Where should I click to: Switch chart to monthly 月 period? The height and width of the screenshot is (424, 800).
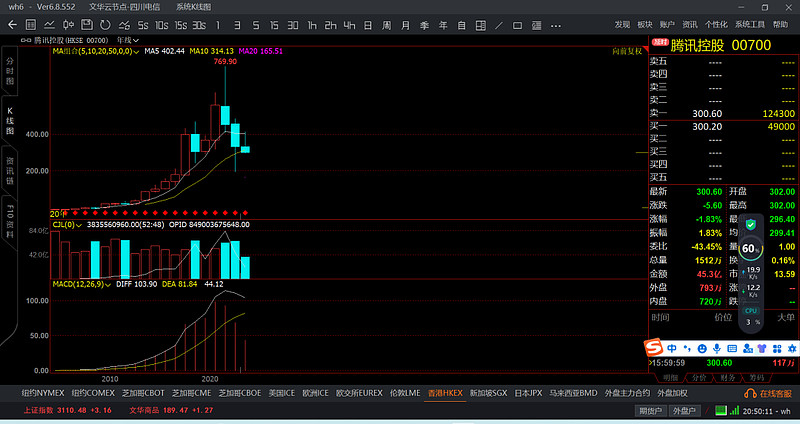[x=405, y=25]
